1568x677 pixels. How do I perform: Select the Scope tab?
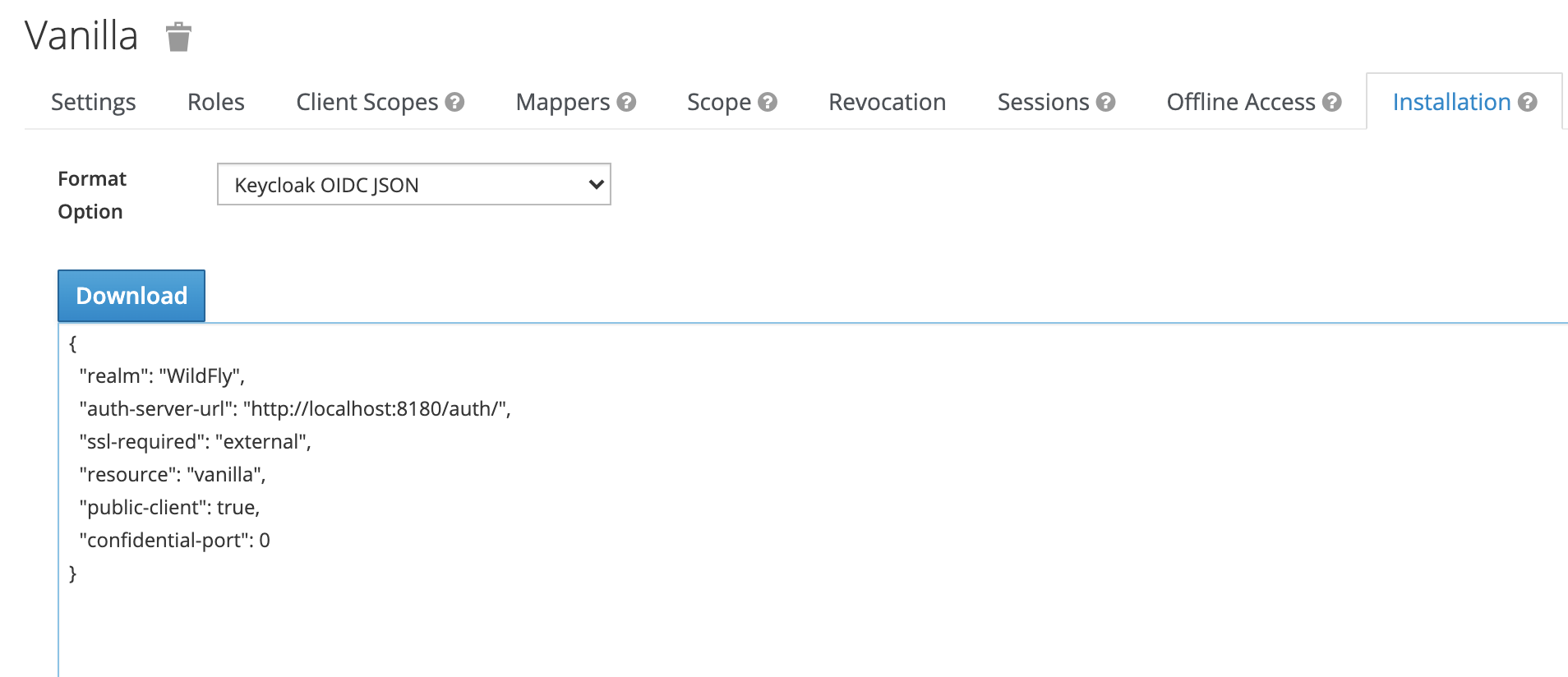[x=719, y=102]
